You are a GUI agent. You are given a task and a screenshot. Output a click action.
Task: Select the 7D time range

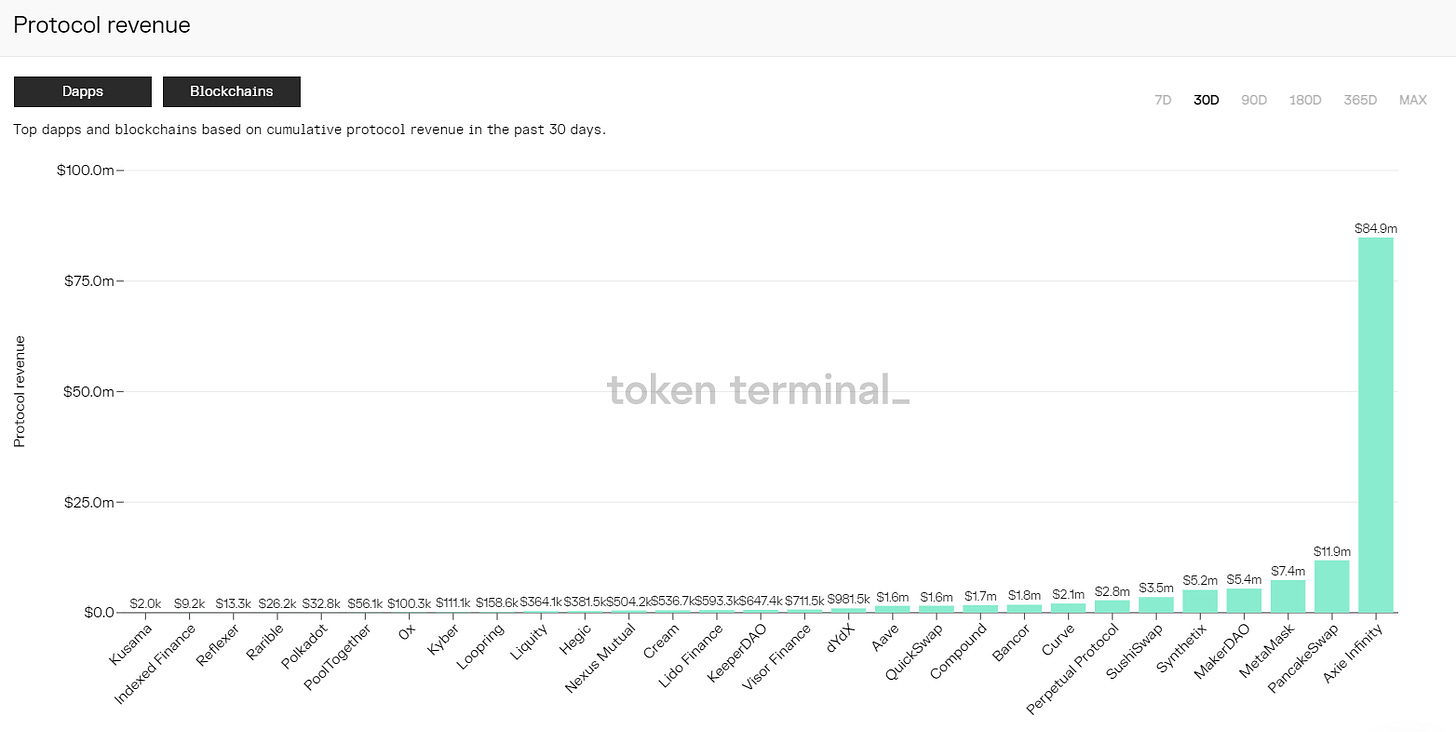tap(1163, 100)
